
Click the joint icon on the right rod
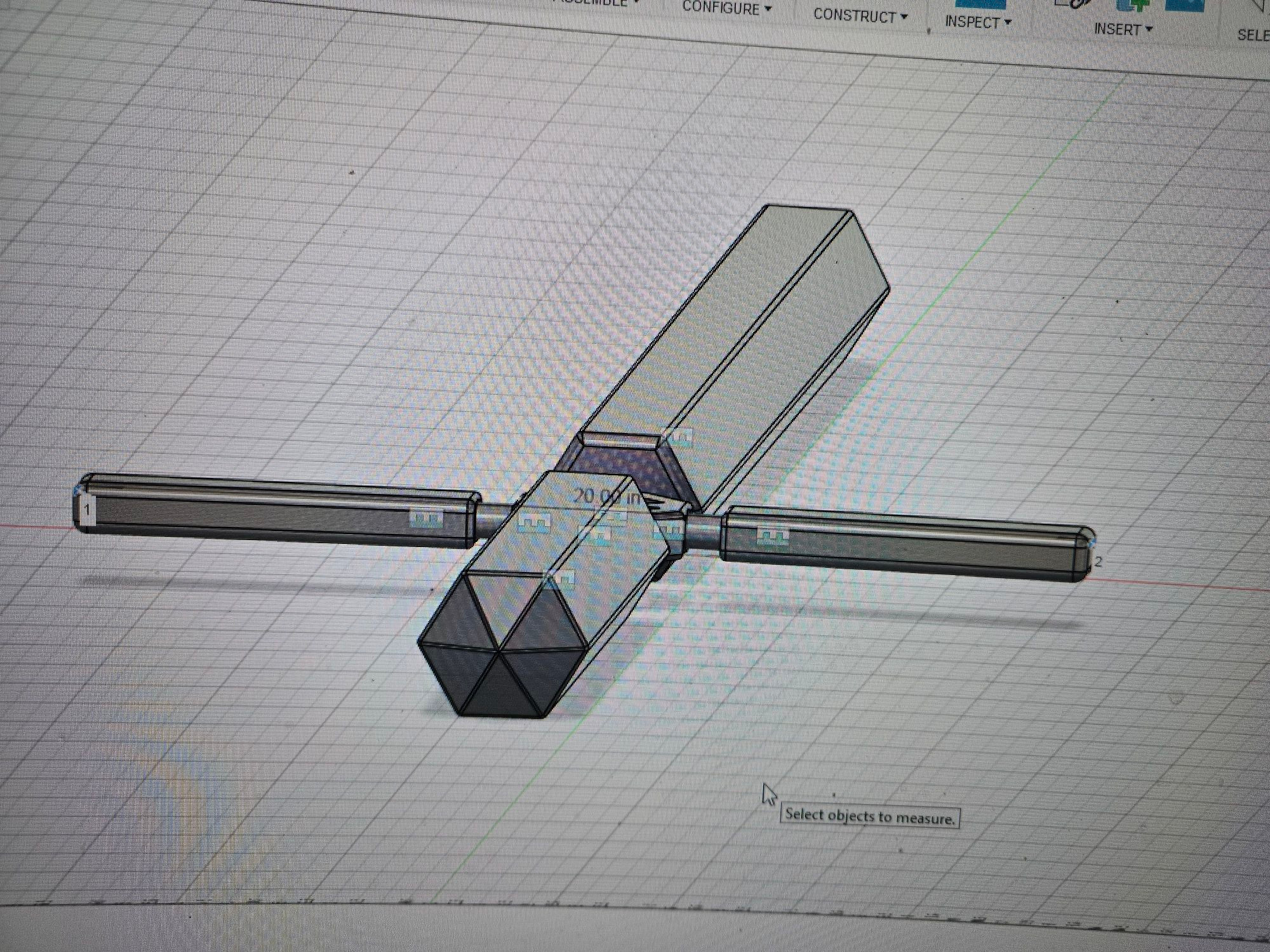(x=772, y=536)
